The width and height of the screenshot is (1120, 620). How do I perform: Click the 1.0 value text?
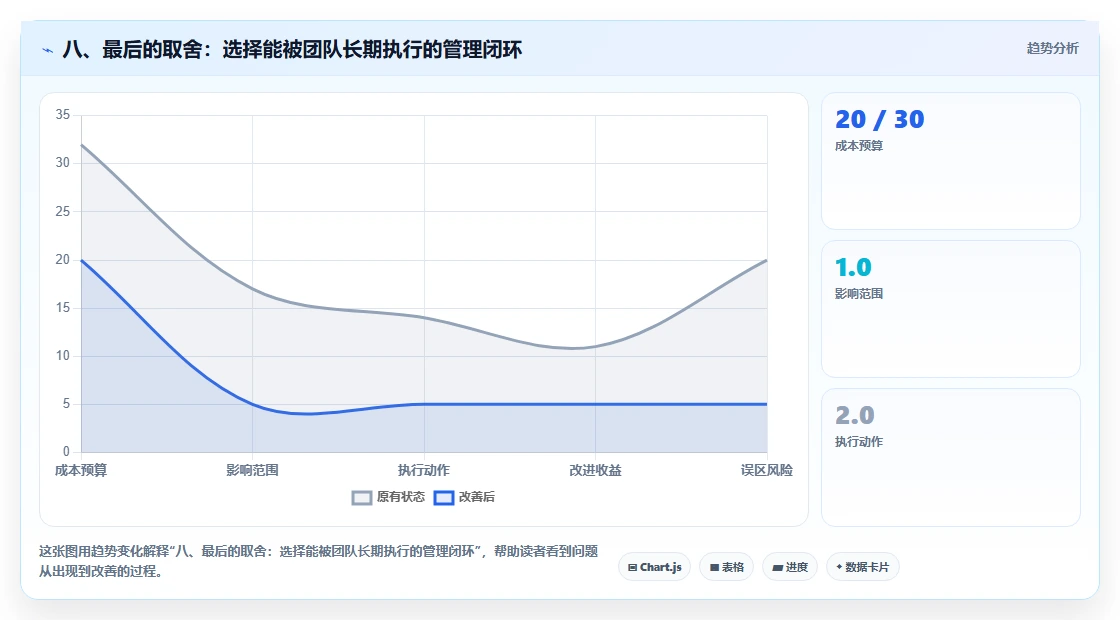853,267
